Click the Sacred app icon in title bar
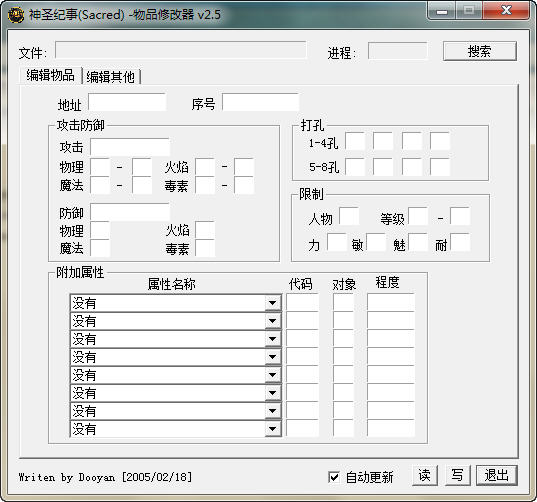This screenshot has width=537, height=502. [16, 15]
